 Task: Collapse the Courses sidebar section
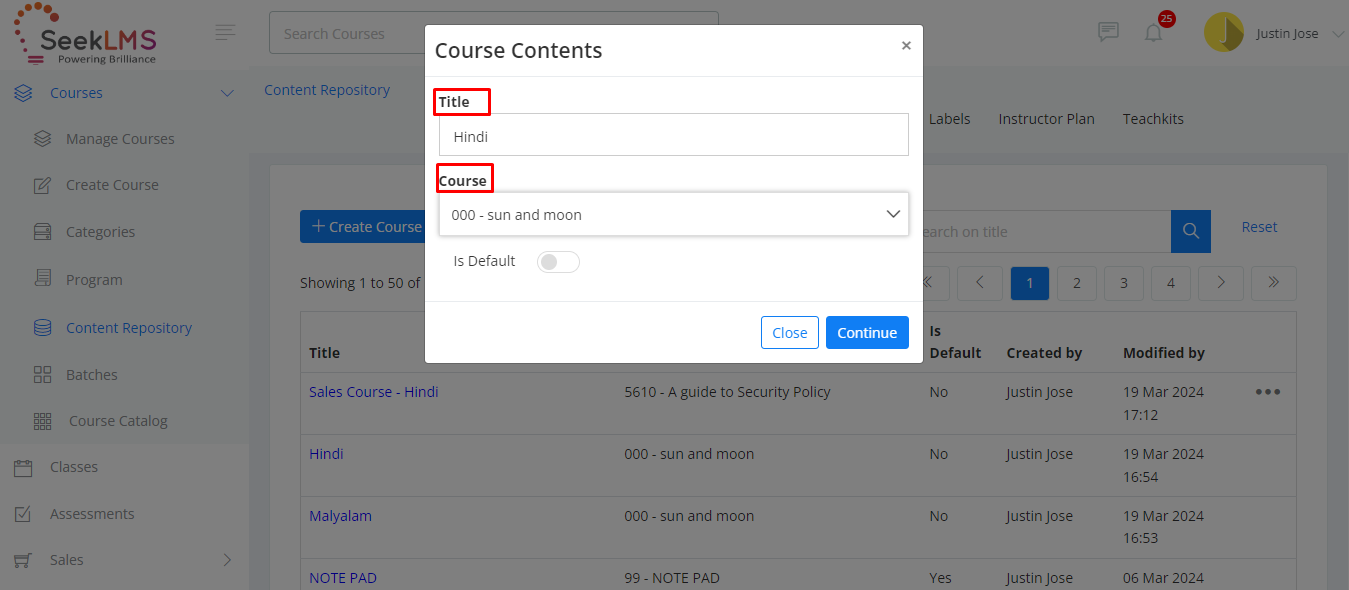click(x=227, y=93)
